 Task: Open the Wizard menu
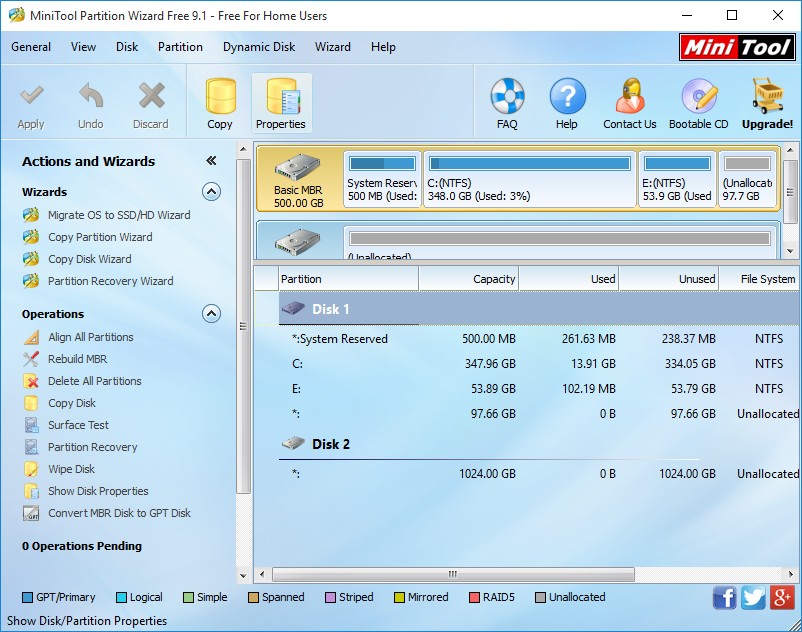333,47
